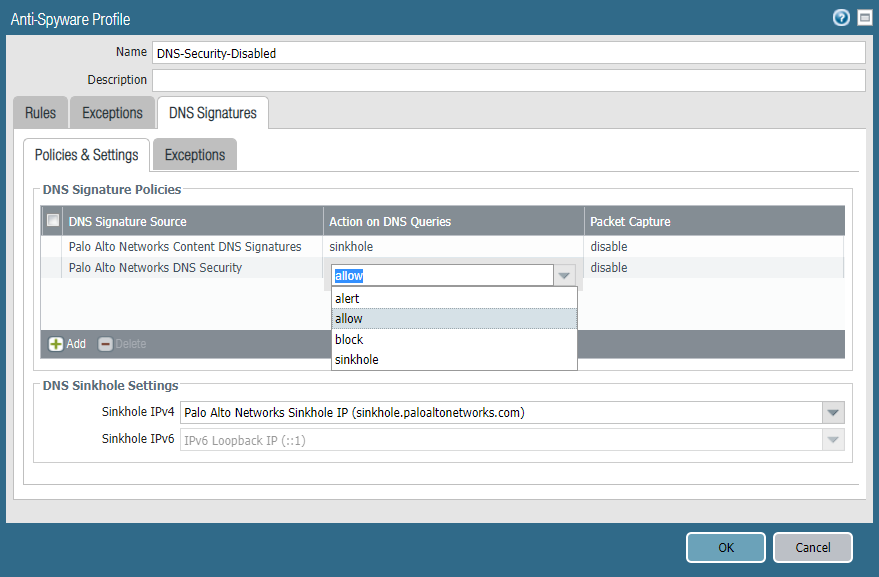Open the Sinkhole IPv4 dropdown arrow
The image size is (879, 577).
(832, 412)
